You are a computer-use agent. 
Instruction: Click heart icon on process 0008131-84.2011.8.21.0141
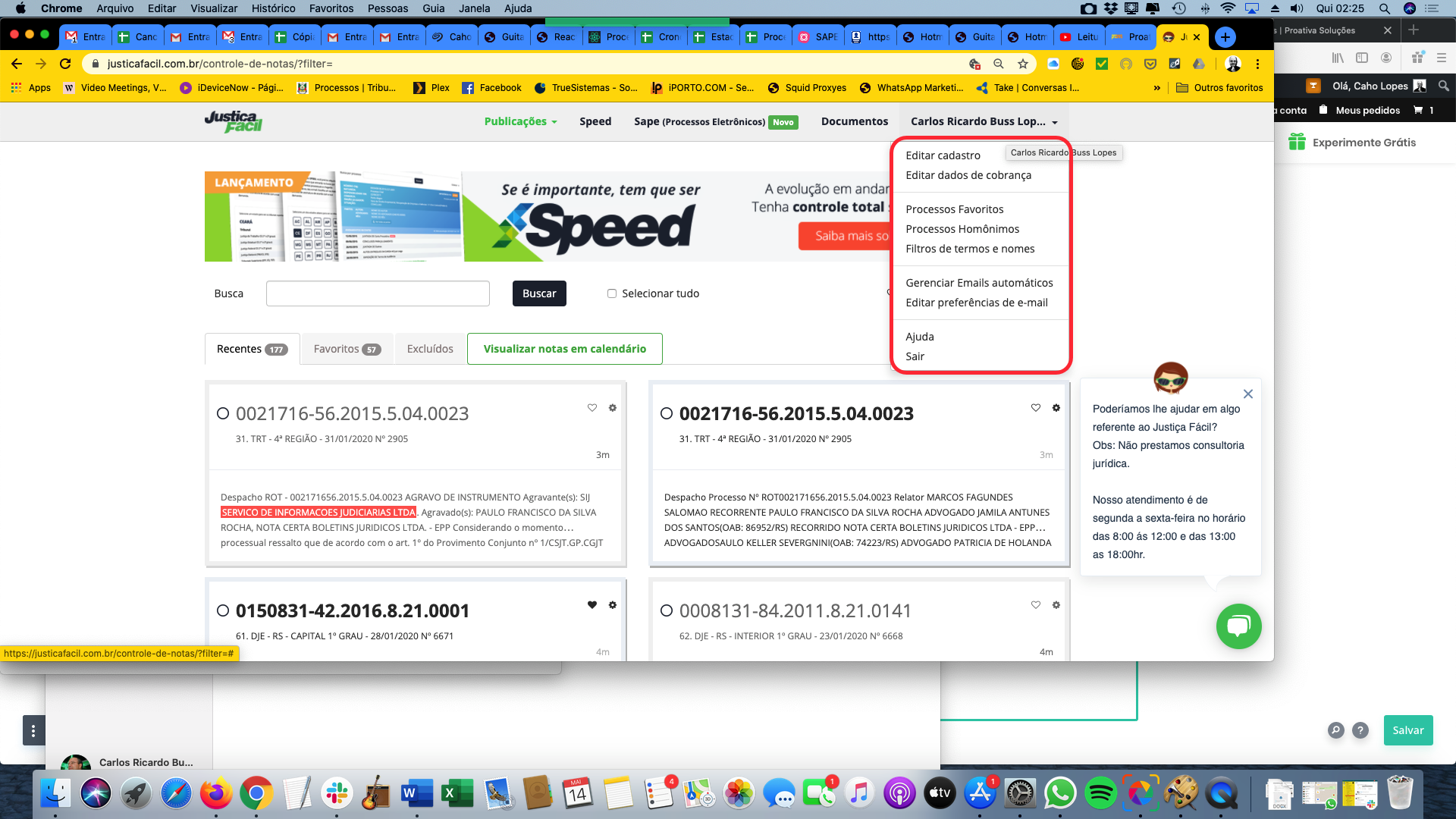(1036, 605)
